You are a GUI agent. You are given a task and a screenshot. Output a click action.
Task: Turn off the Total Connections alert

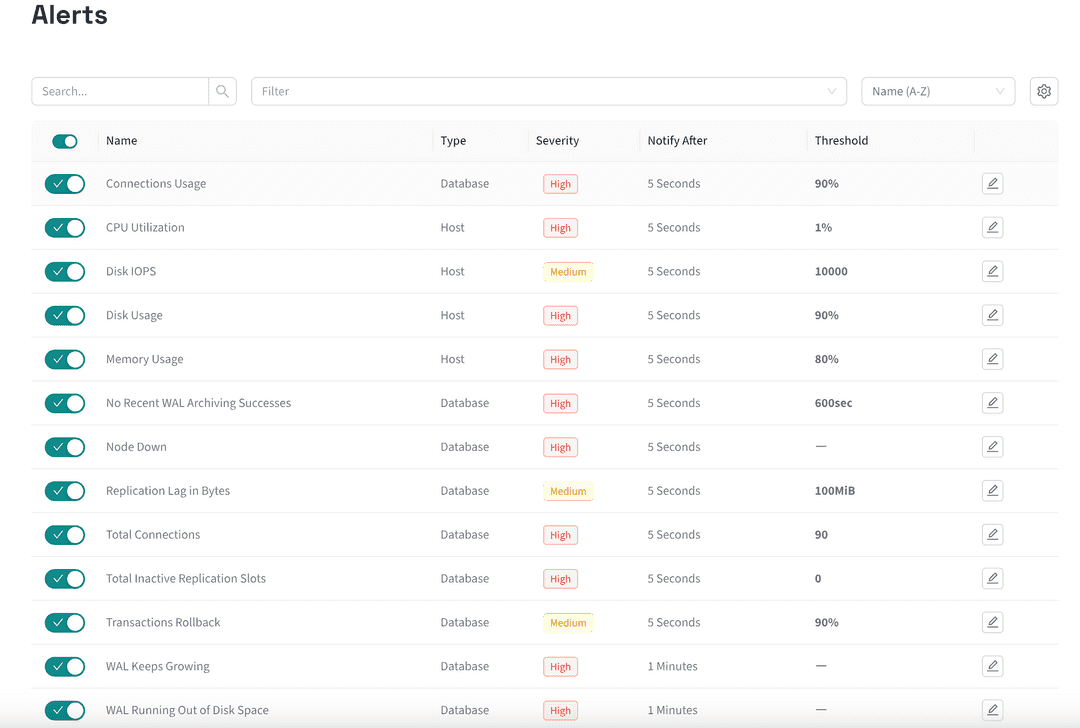65,535
